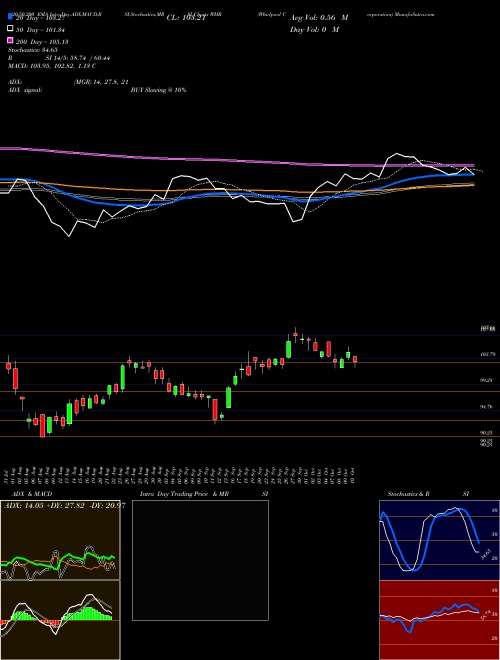This screenshot has width=500, height=660.
Task: Click the 'ADX: 14.05 +DY: 27.82 -DY: 20.97' readout
Action: [x=64, y=505]
